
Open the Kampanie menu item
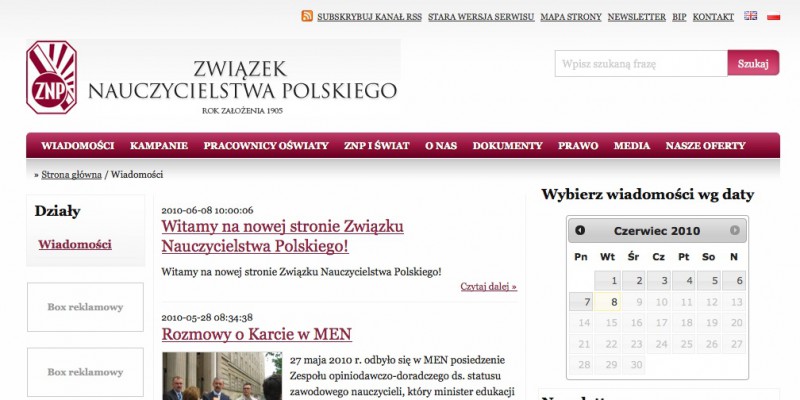tap(159, 146)
